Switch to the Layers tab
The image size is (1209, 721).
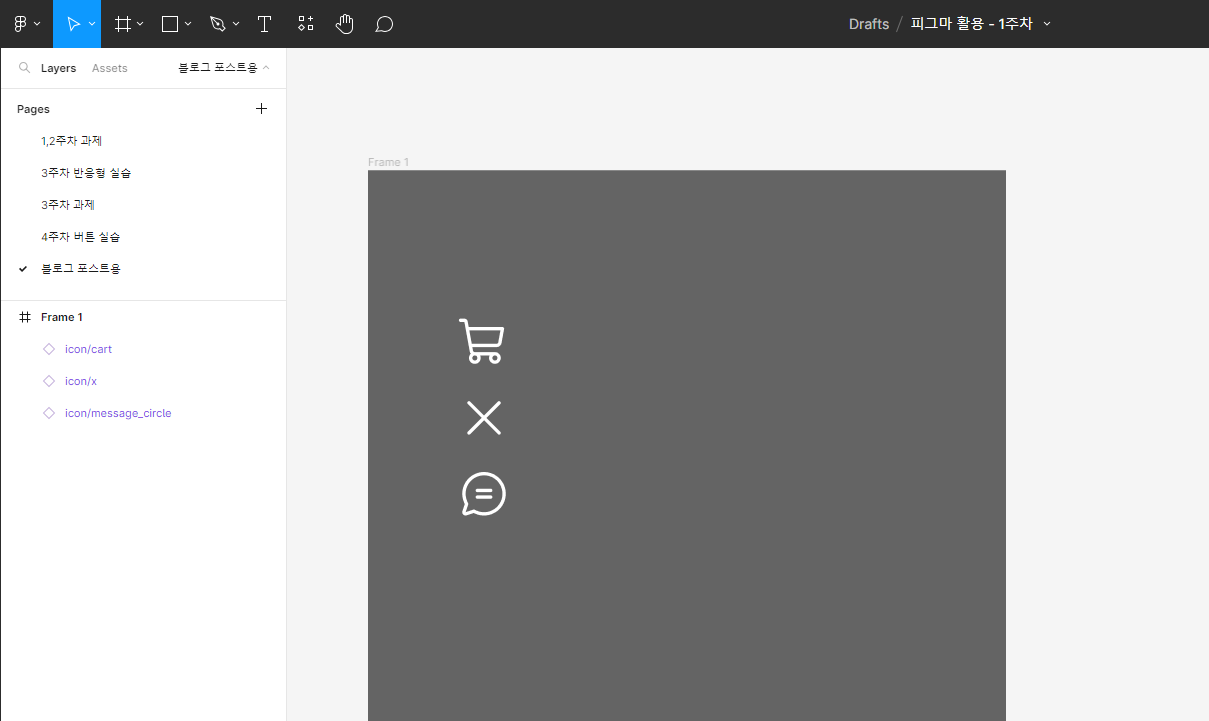pyautogui.click(x=58, y=68)
